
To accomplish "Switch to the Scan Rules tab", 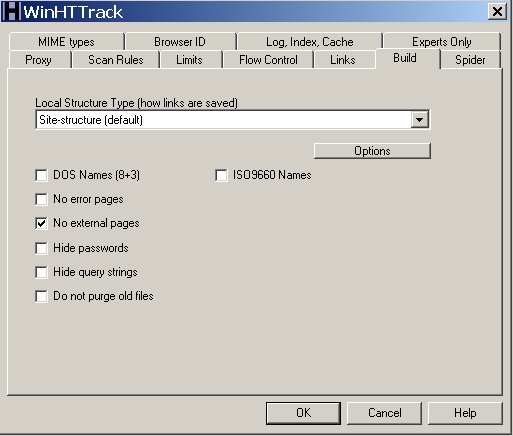I will coord(116,60).
